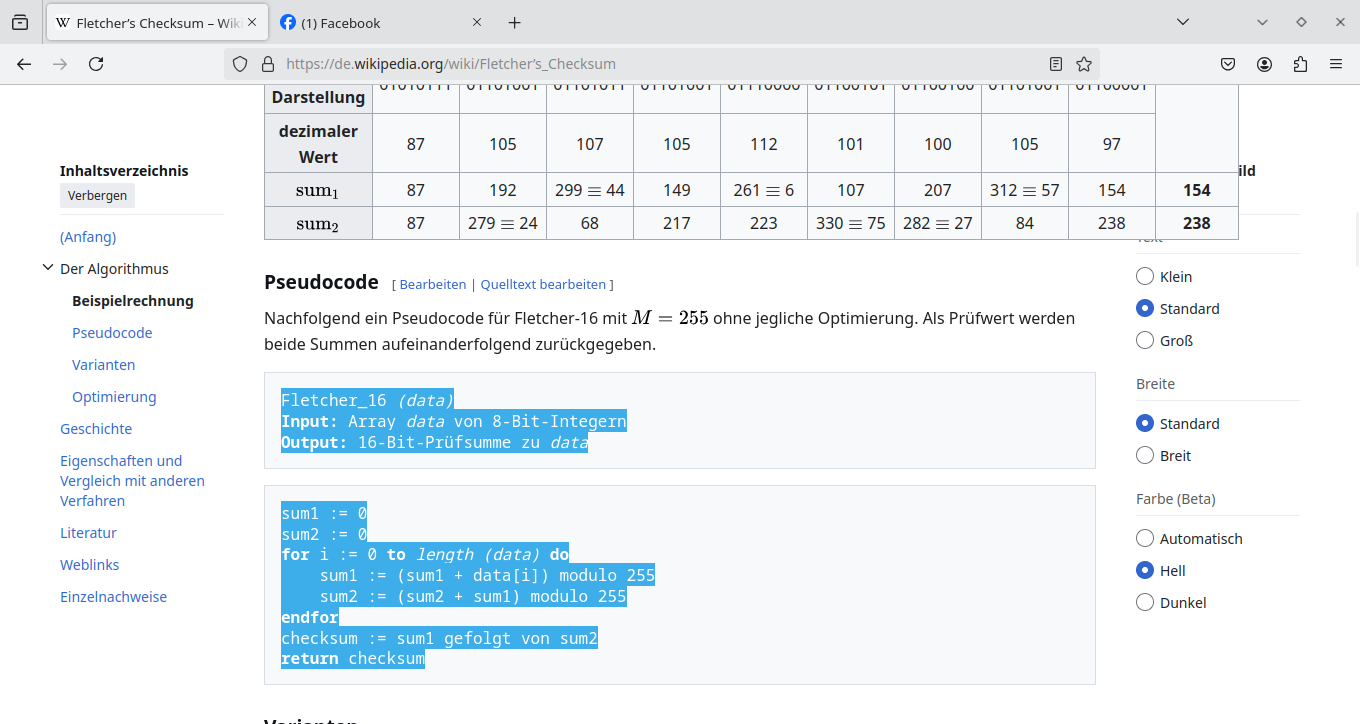This screenshot has width=1360, height=724.
Task: Enable the Breit width option
Action: [1144, 455]
